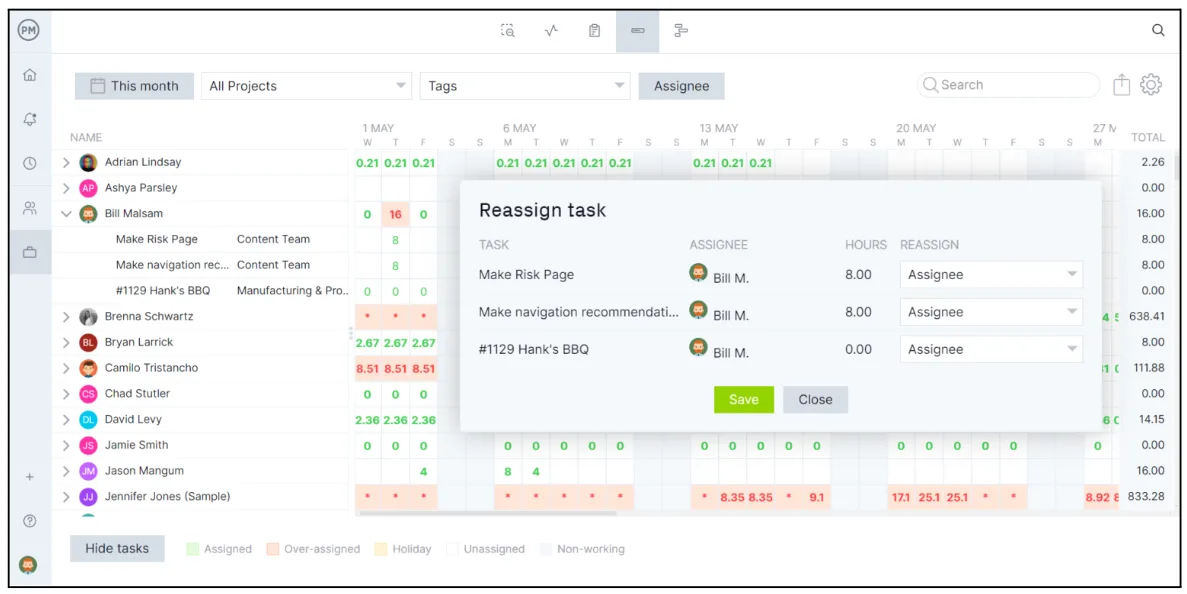Open the team people icon in sidebar
This screenshot has height=594, width=1187.
point(29,208)
